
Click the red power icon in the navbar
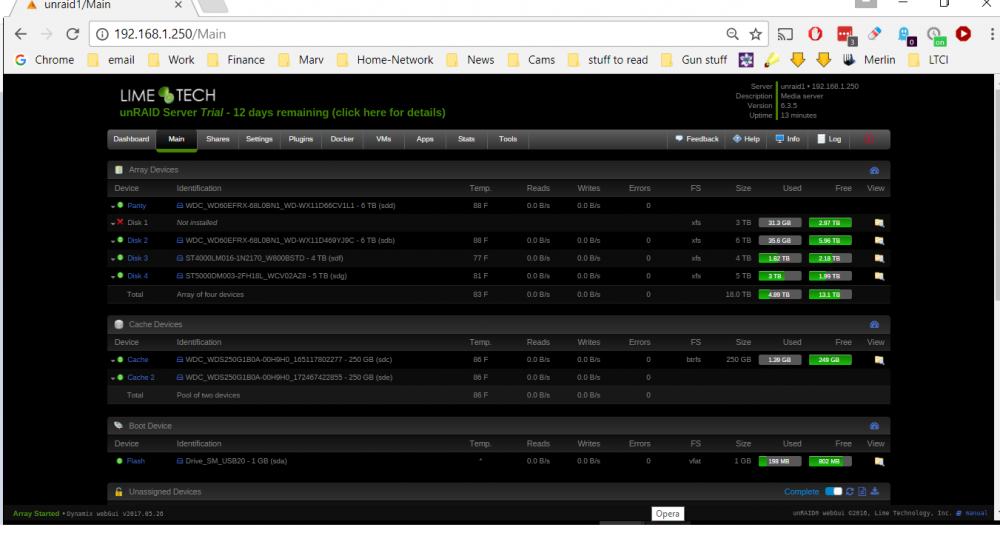tap(869, 139)
